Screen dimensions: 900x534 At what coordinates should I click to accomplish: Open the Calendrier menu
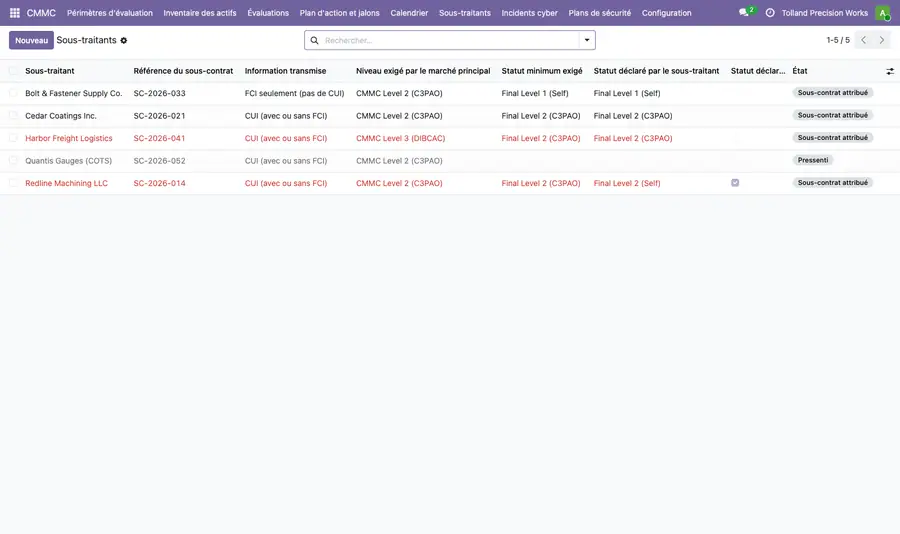[409, 13]
